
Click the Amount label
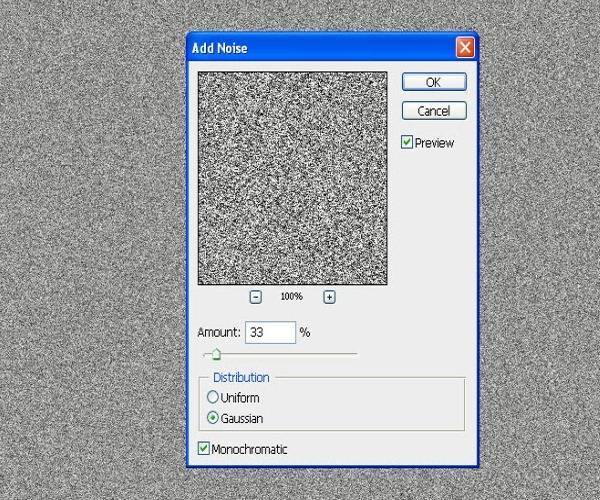(x=218, y=332)
